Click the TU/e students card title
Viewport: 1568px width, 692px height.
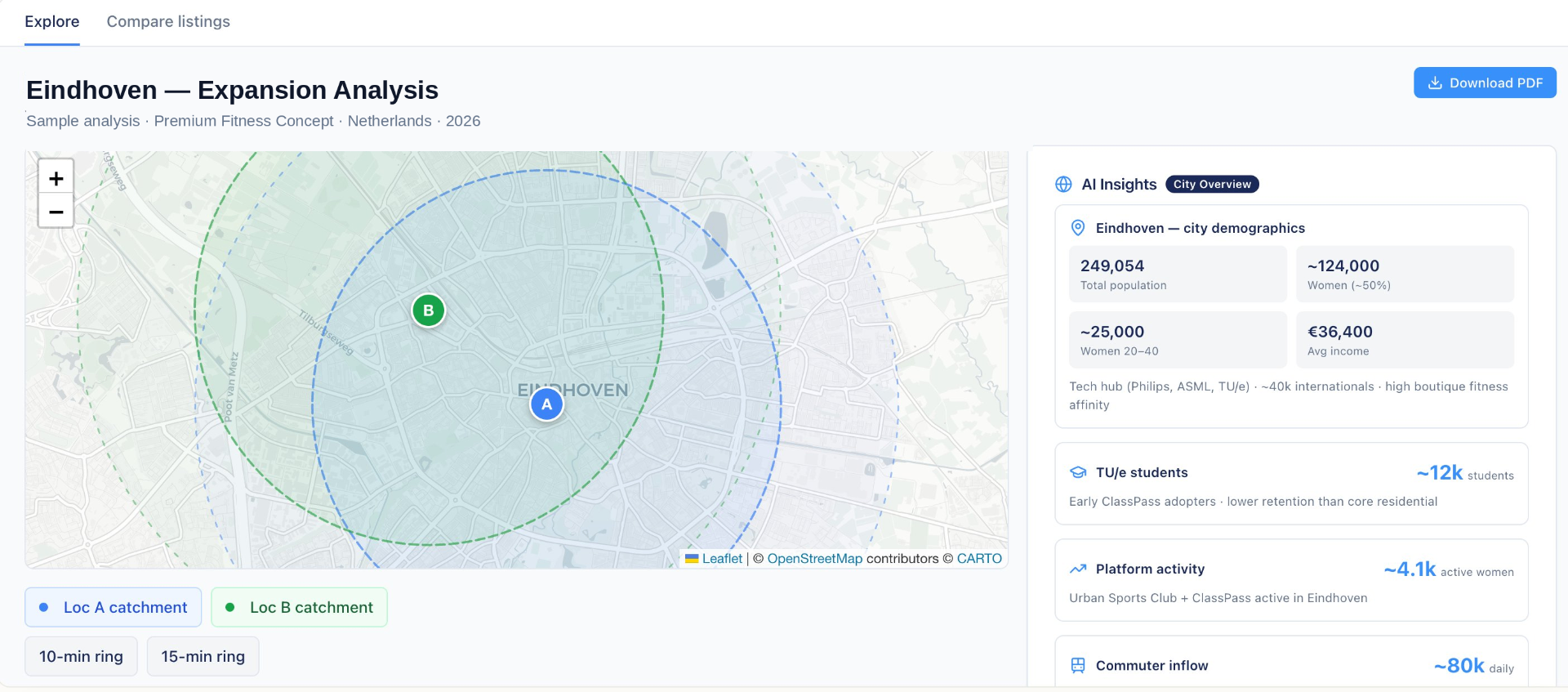1142,473
